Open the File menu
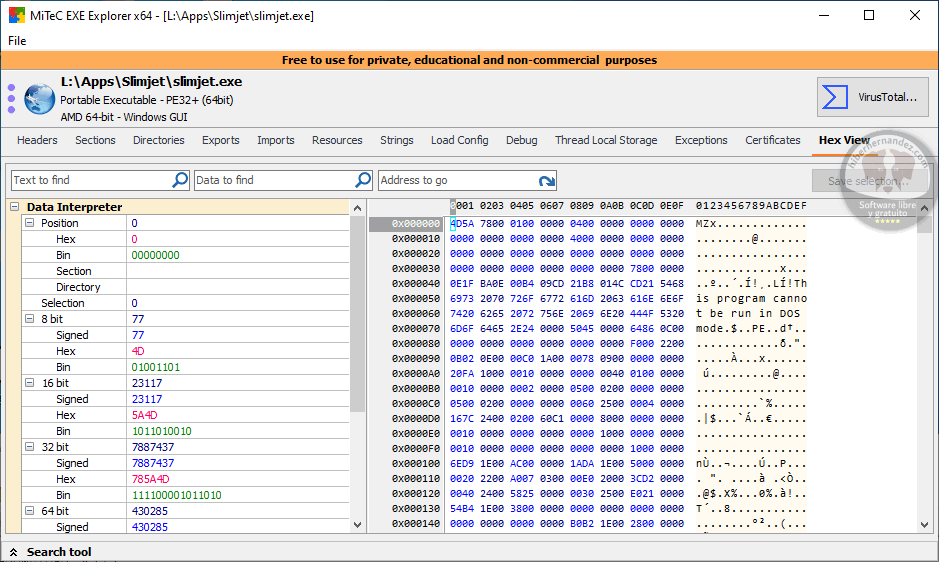939x562 pixels. point(17,41)
